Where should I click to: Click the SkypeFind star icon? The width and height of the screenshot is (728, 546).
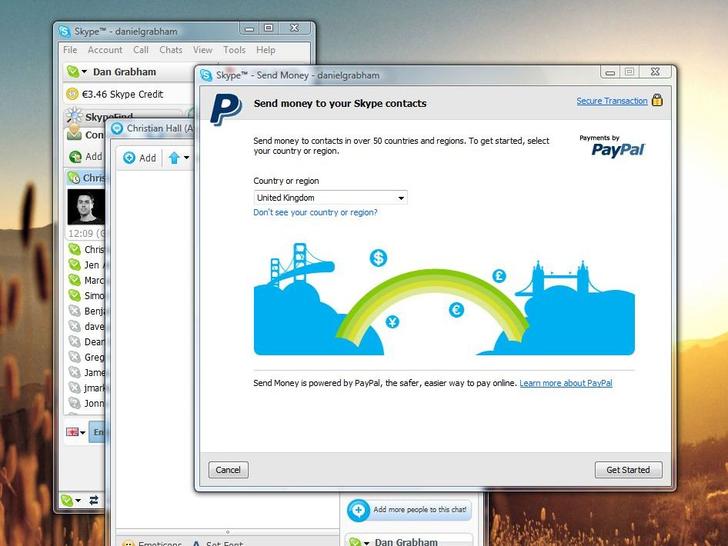click(x=73, y=115)
